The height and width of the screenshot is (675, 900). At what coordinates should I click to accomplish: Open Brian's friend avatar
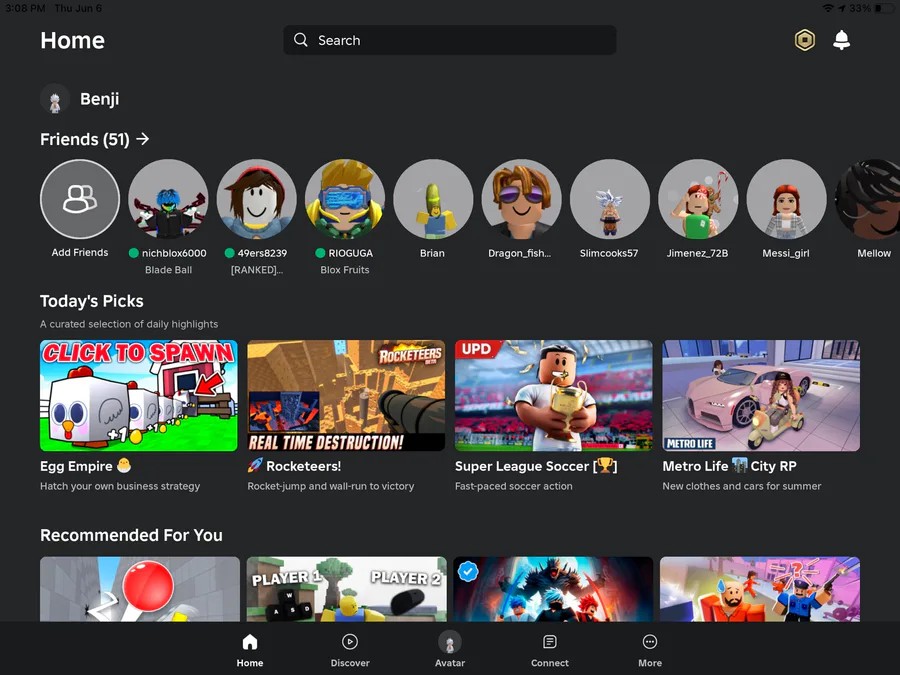coord(433,199)
